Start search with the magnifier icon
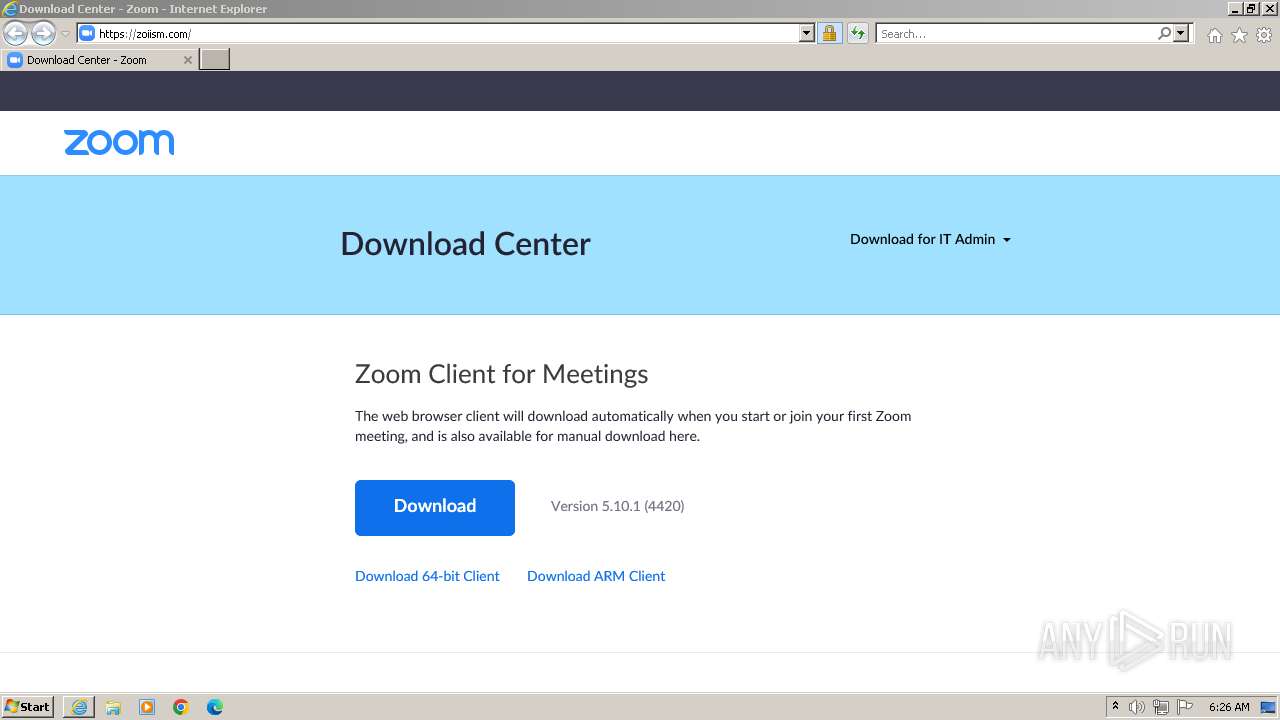1280x720 pixels. tap(1164, 33)
